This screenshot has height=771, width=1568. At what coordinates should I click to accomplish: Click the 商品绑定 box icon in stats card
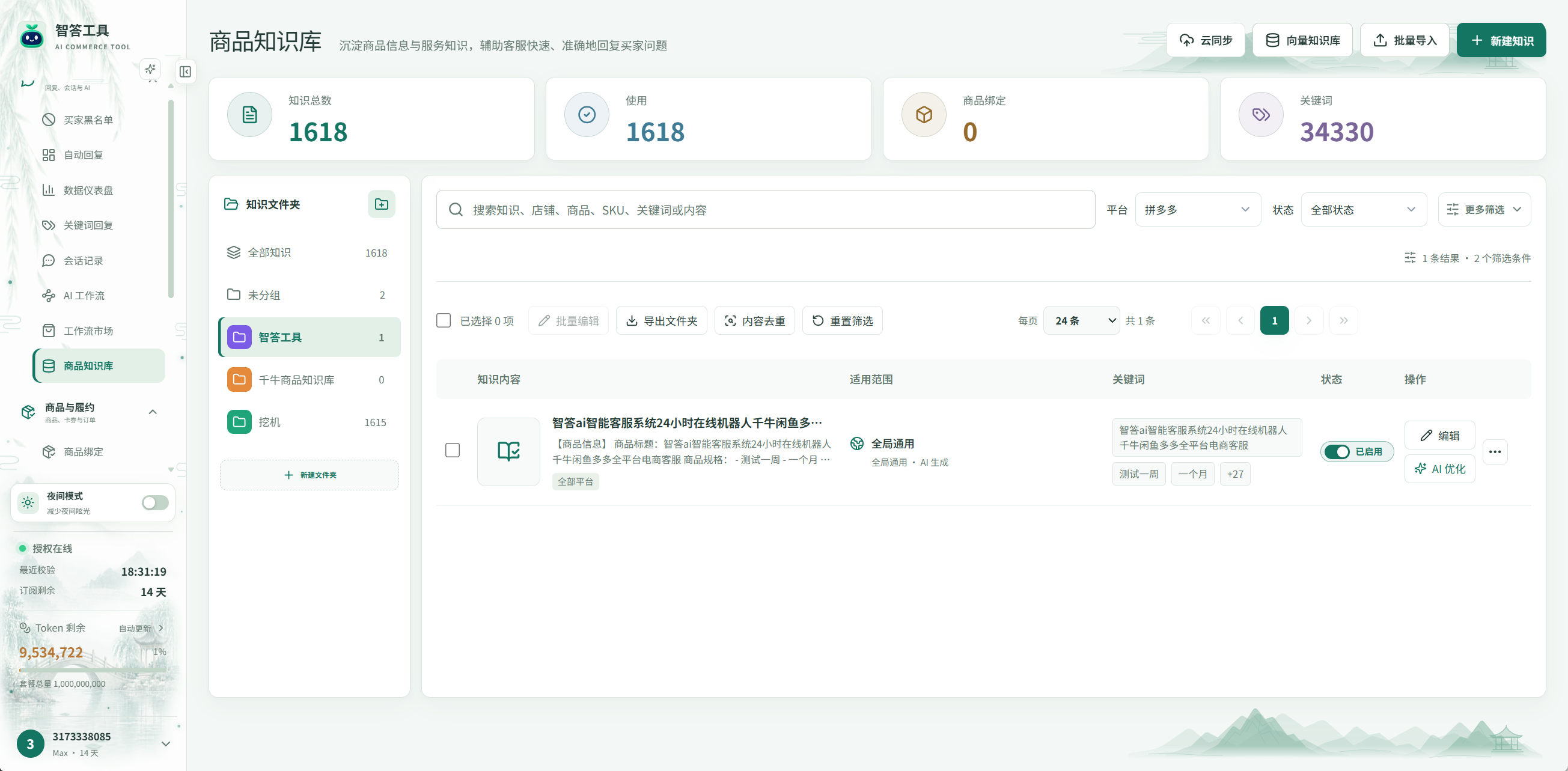click(x=924, y=114)
